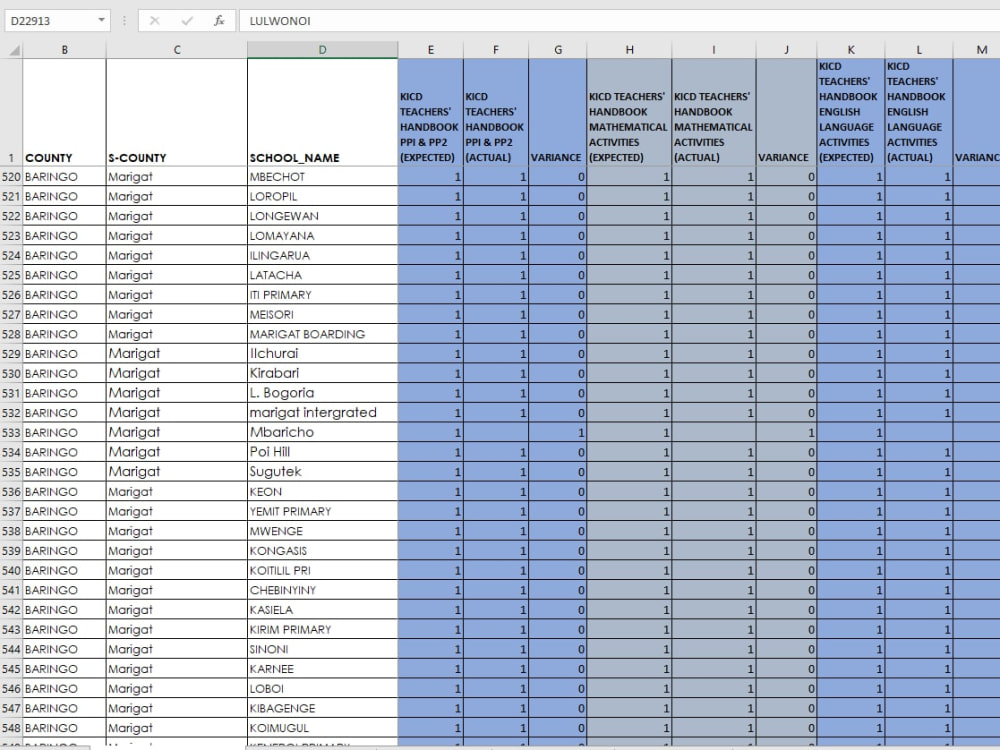Click English Language Activities (EXPECTED) header
Viewport: 1000px width, 750px height.
[x=851, y=112]
